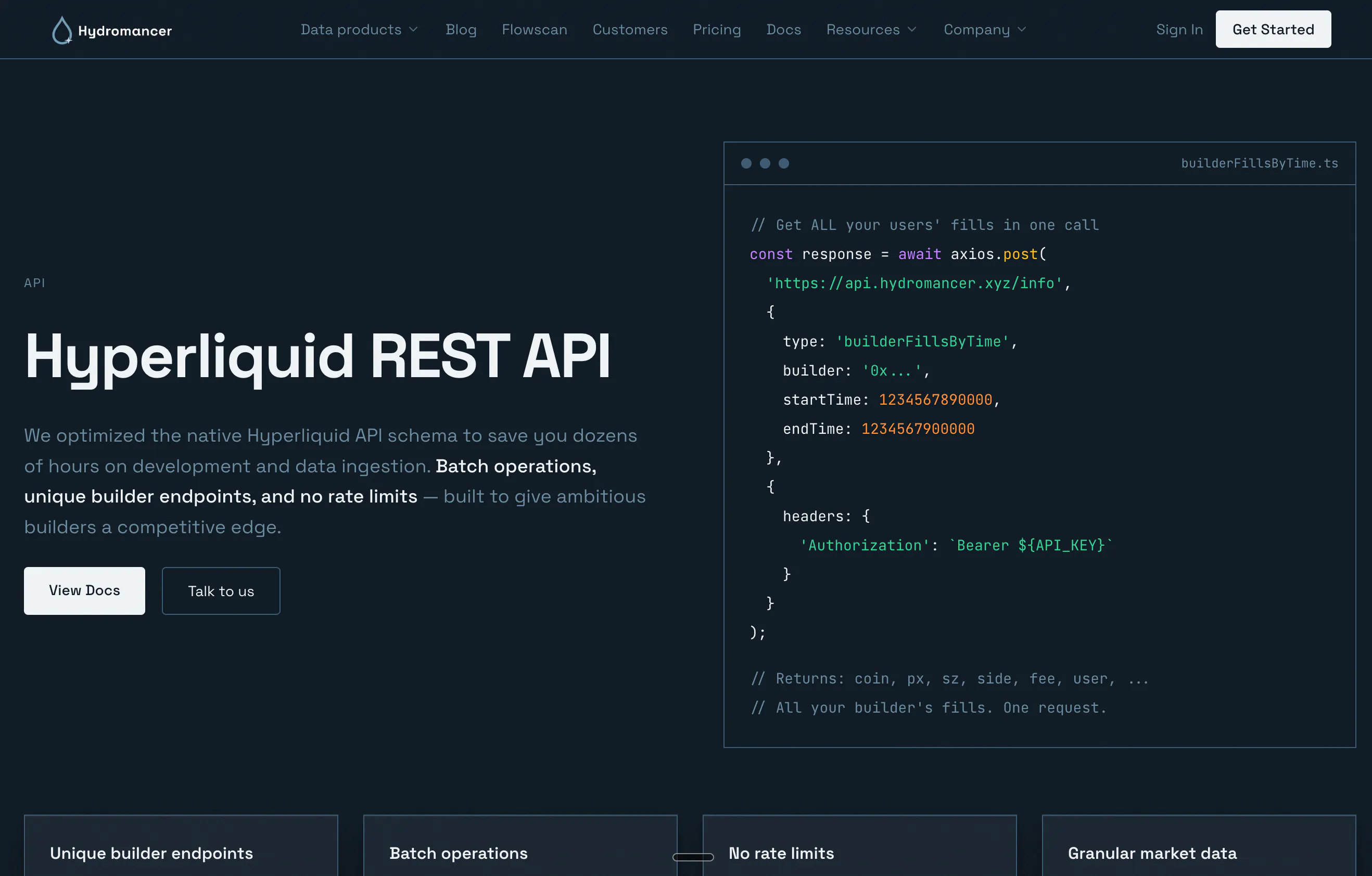Click the small API label above heading
1372x876 pixels.
(x=34, y=283)
